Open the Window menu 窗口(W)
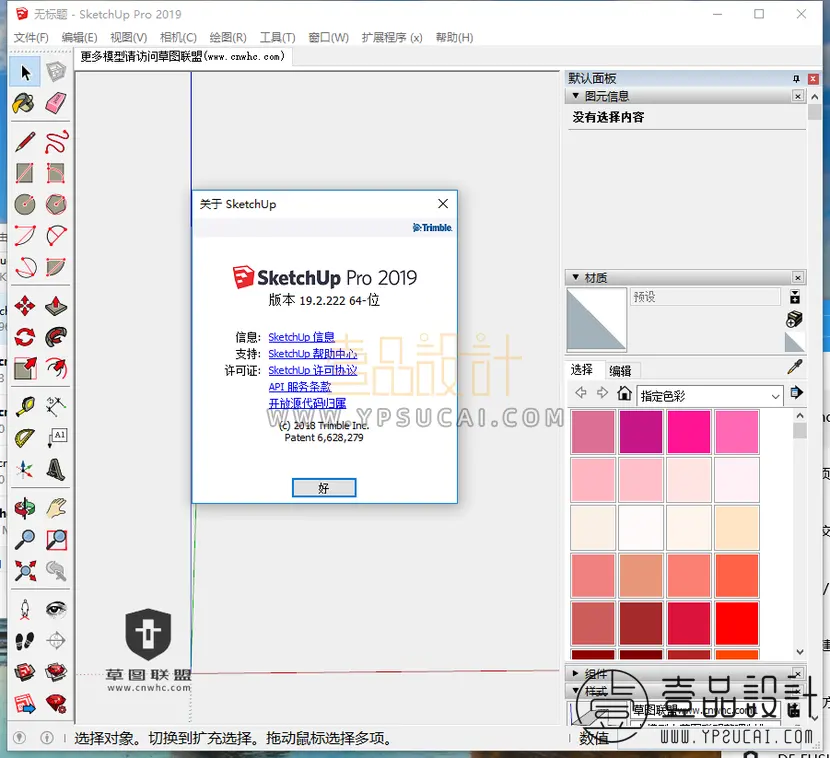 [x=328, y=38]
